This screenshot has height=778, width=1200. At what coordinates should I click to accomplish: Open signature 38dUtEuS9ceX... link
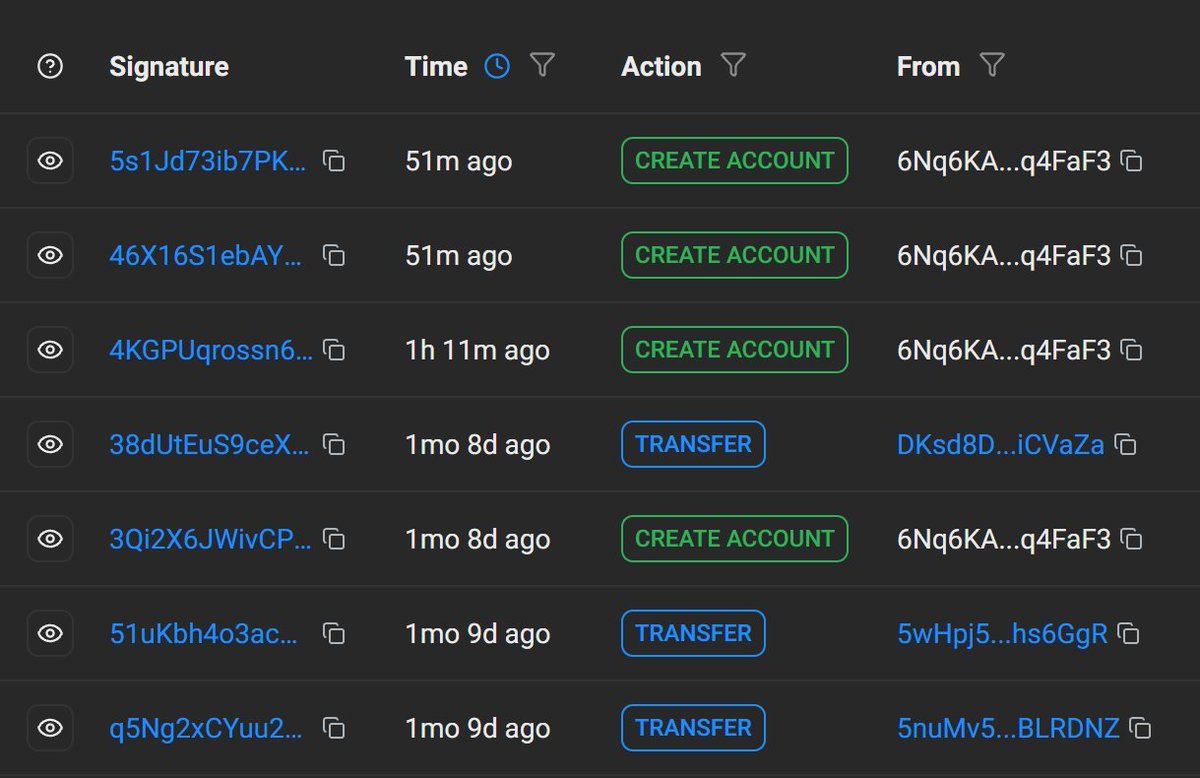pos(210,444)
